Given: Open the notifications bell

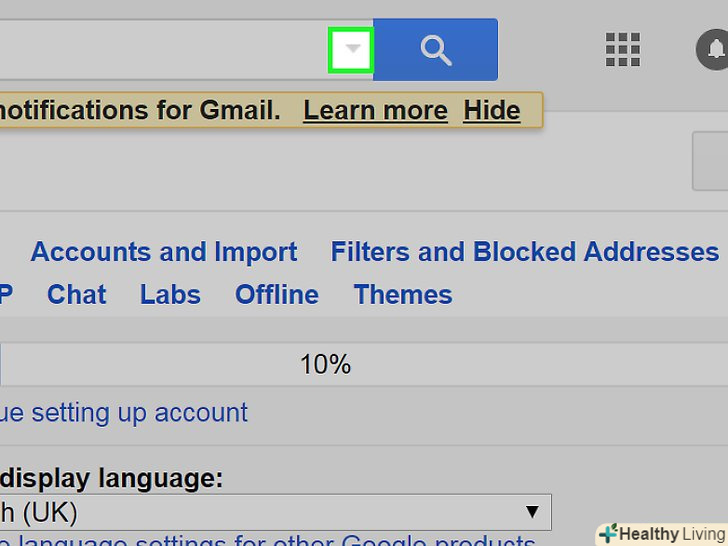Looking at the screenshot, I should (714, 49).
